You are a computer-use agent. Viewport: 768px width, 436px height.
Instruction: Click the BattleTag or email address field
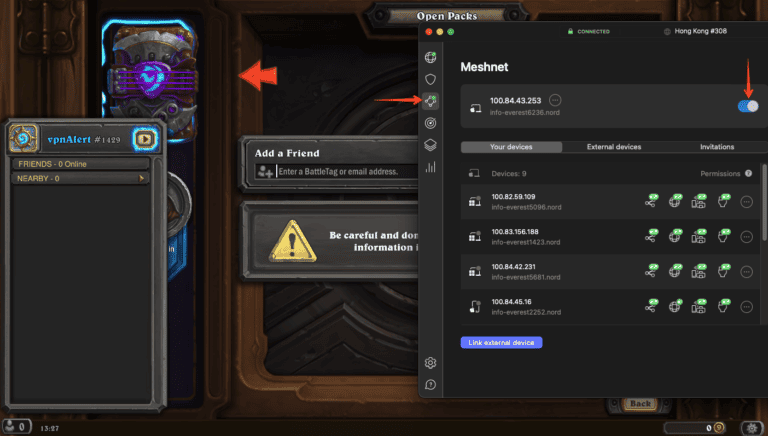[347, 171]
